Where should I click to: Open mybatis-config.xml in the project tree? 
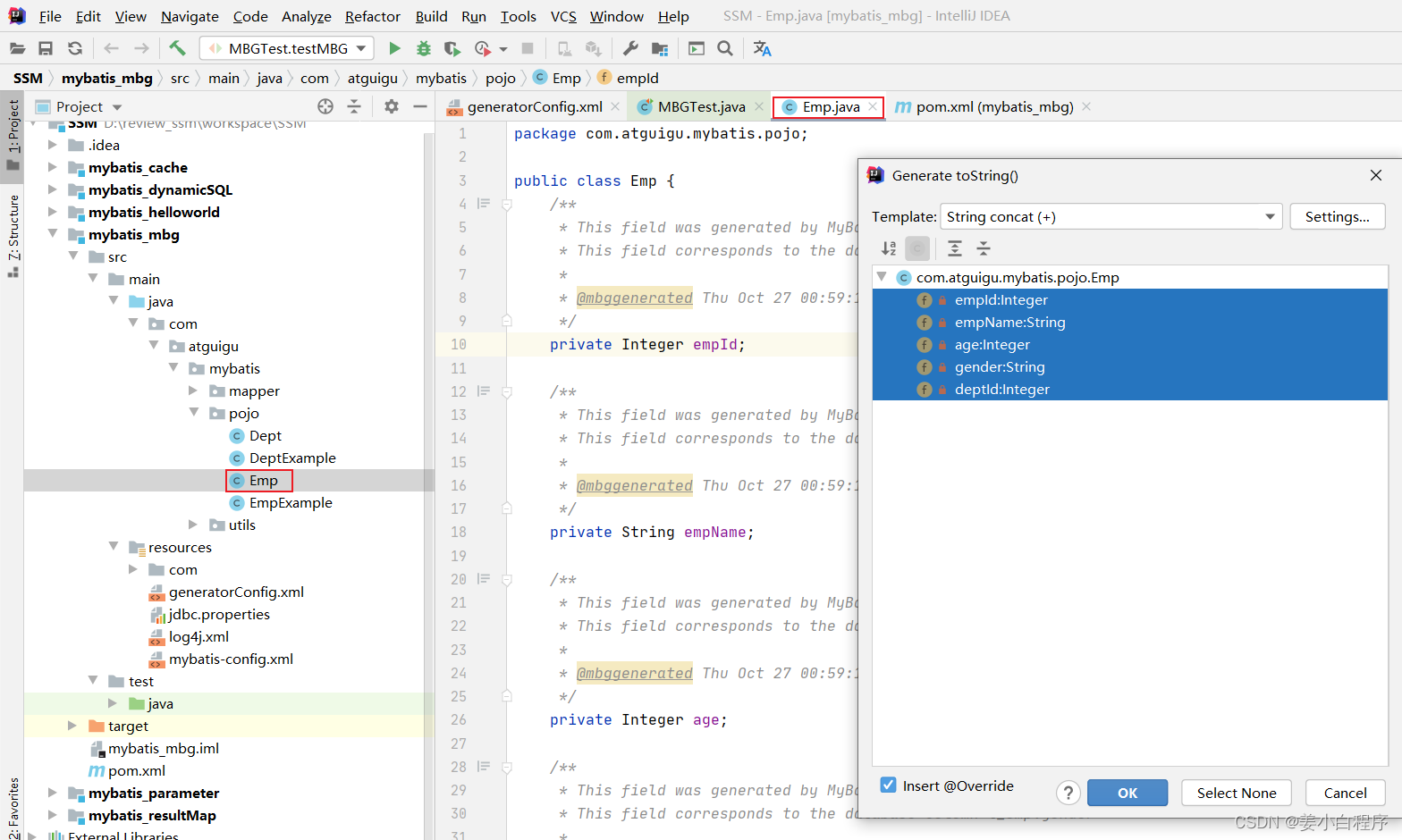[231, 659]
